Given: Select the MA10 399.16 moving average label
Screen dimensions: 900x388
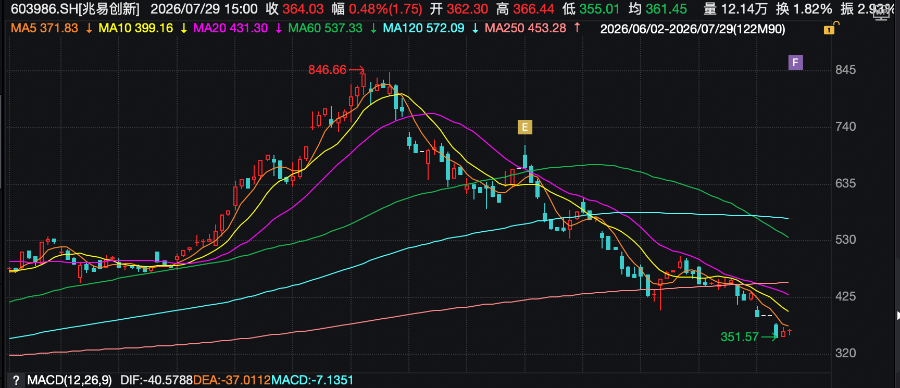Looking at the screenshot, I should pos(135,28).
